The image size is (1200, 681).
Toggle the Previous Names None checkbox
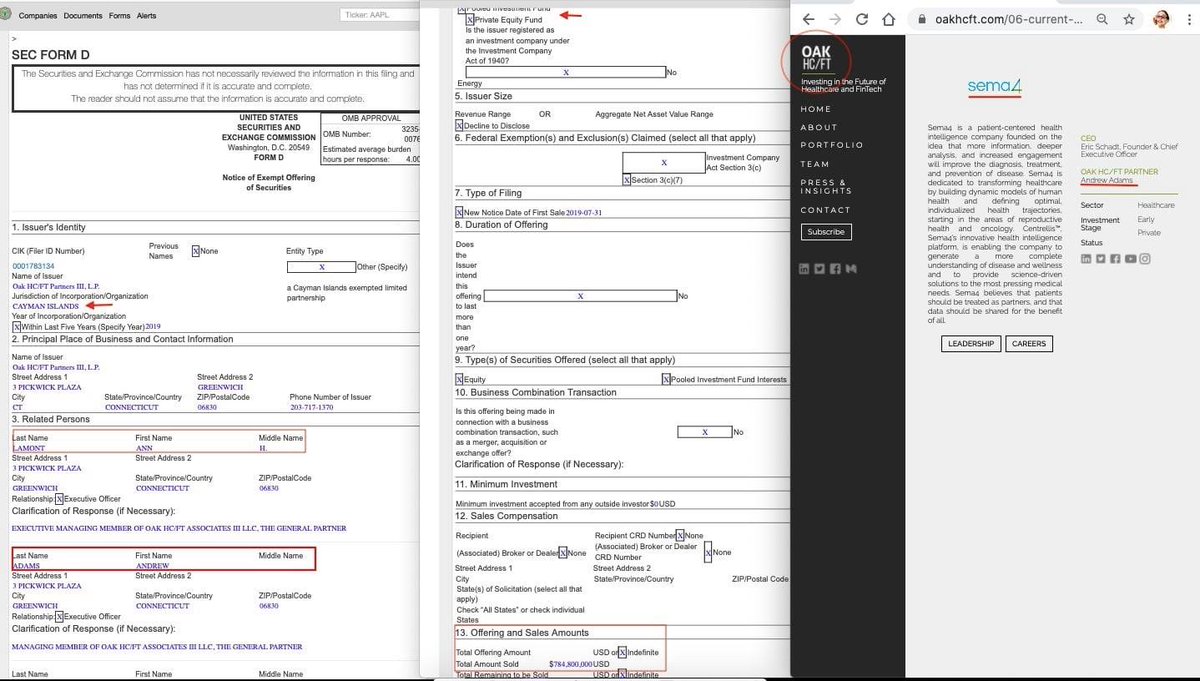(196, 251)
